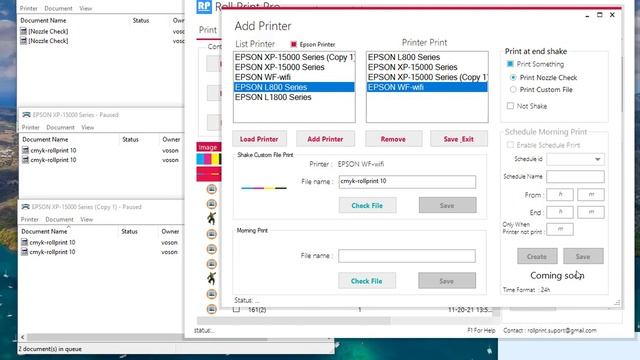The height and width of the screenshot is (360, 640).
Task: Enable the Not Shake checkbox
Action: click(510, 106)
